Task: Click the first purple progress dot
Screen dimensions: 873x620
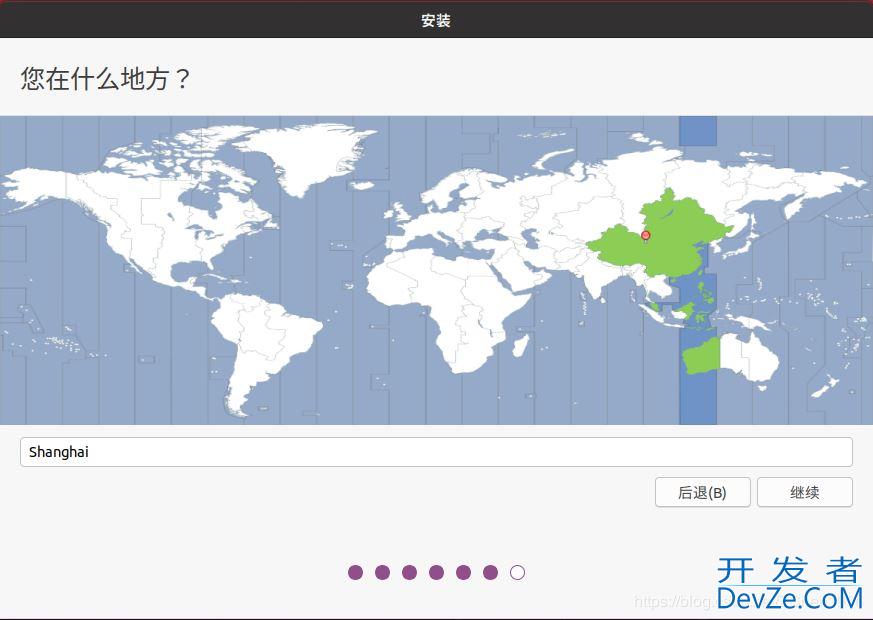Action: pos(355,572)
